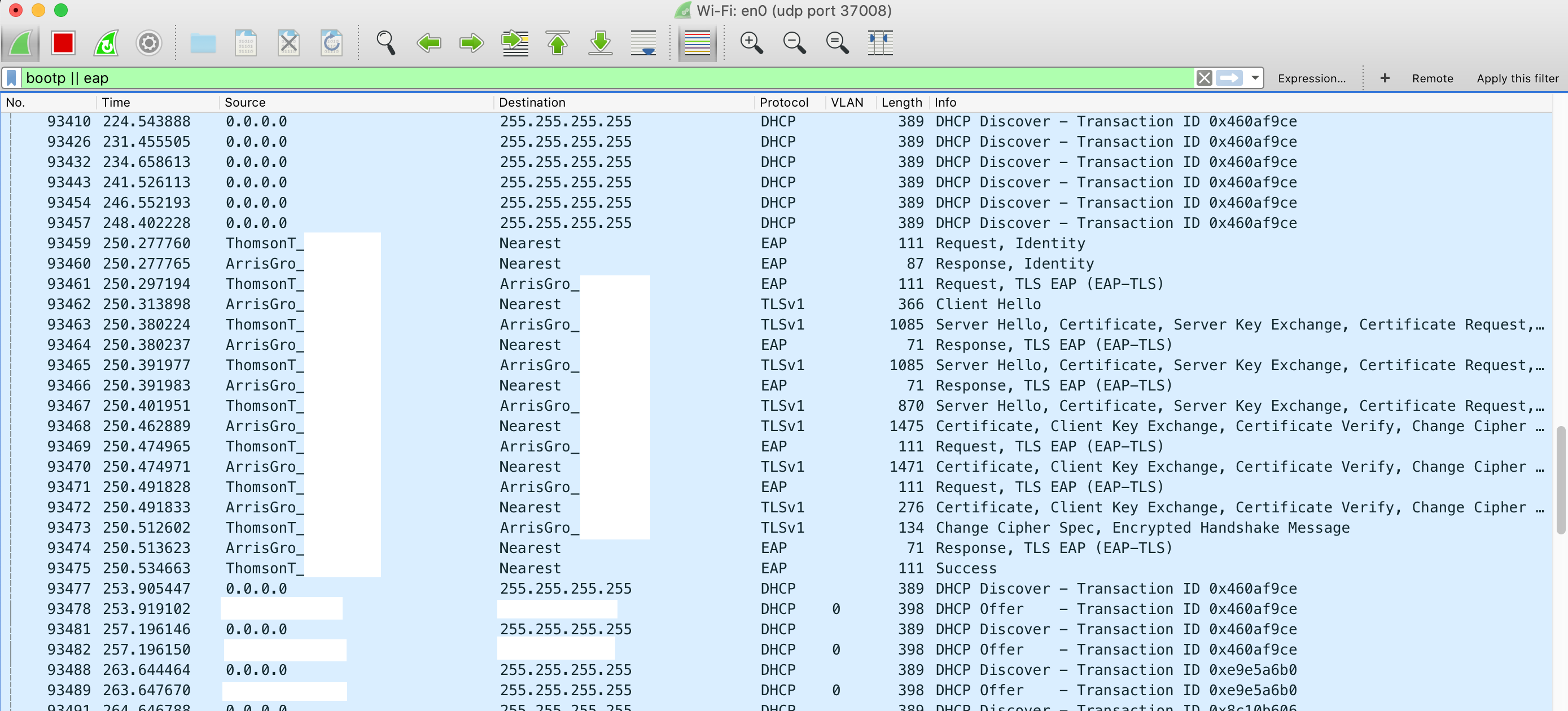Open the filter history dropdown arrow

[x=1255, y=78]
